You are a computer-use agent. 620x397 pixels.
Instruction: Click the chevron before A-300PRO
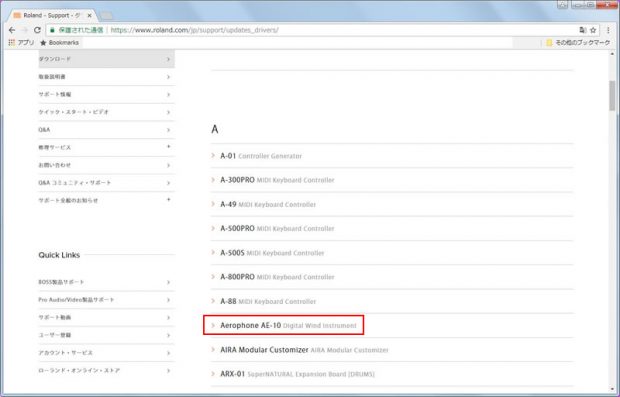213,180
